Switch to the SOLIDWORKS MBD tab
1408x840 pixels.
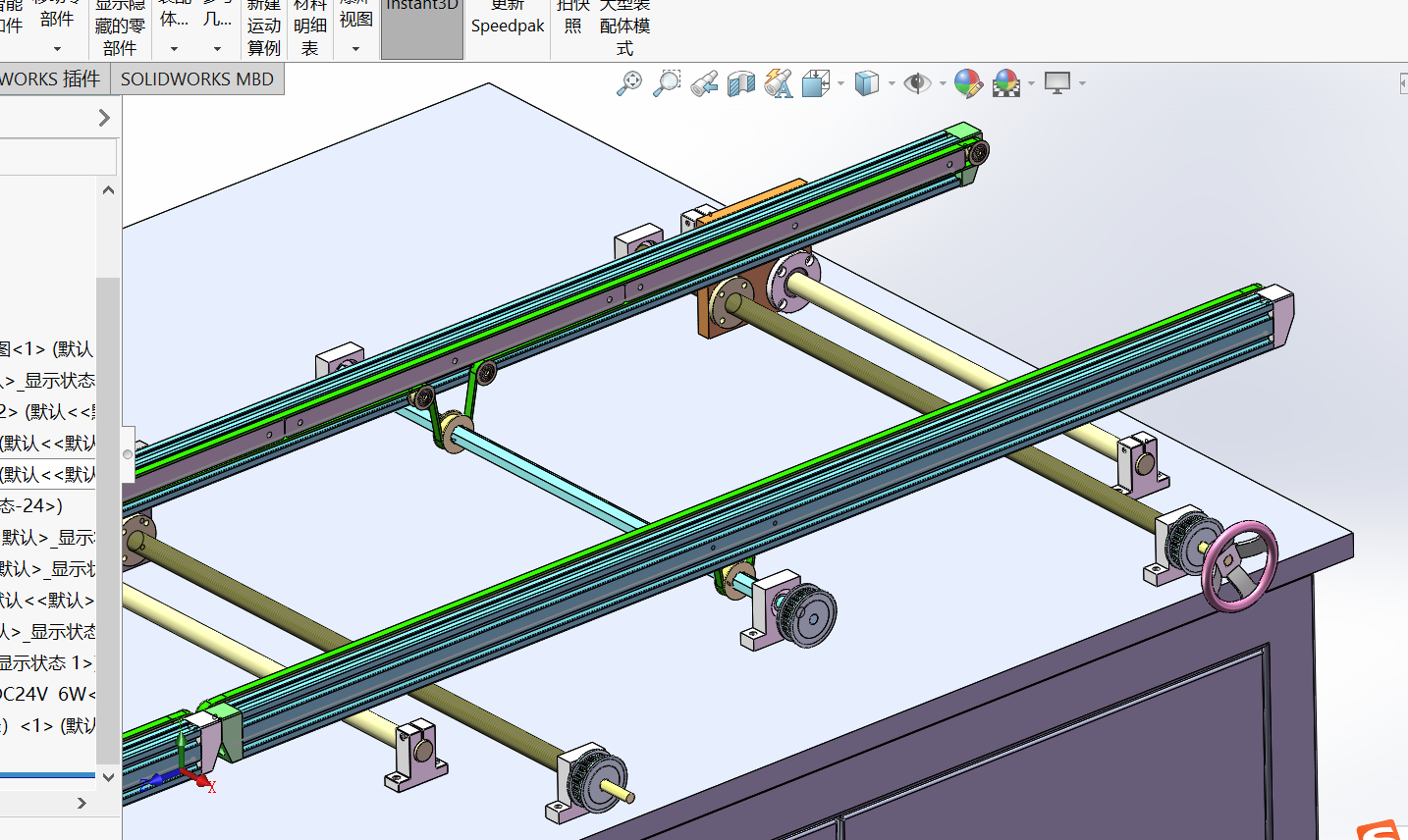[x=197, y=79]
